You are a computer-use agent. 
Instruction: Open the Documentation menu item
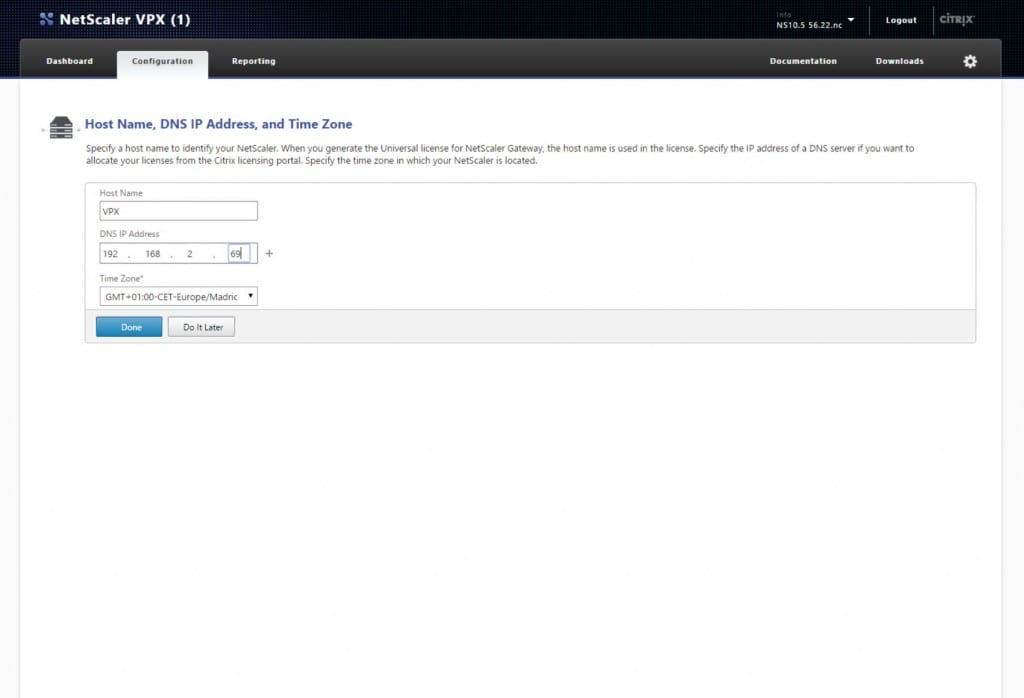click(x=803, y=61)
